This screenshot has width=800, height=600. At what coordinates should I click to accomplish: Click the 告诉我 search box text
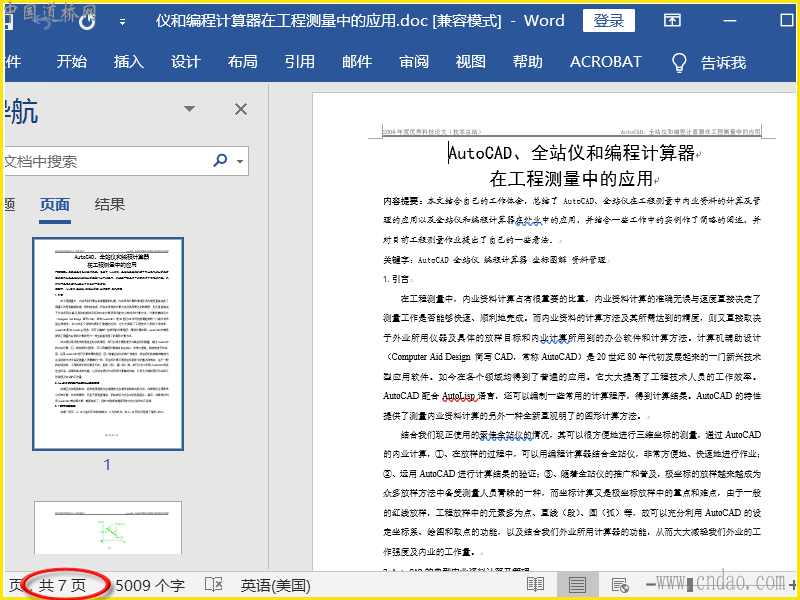723,63
